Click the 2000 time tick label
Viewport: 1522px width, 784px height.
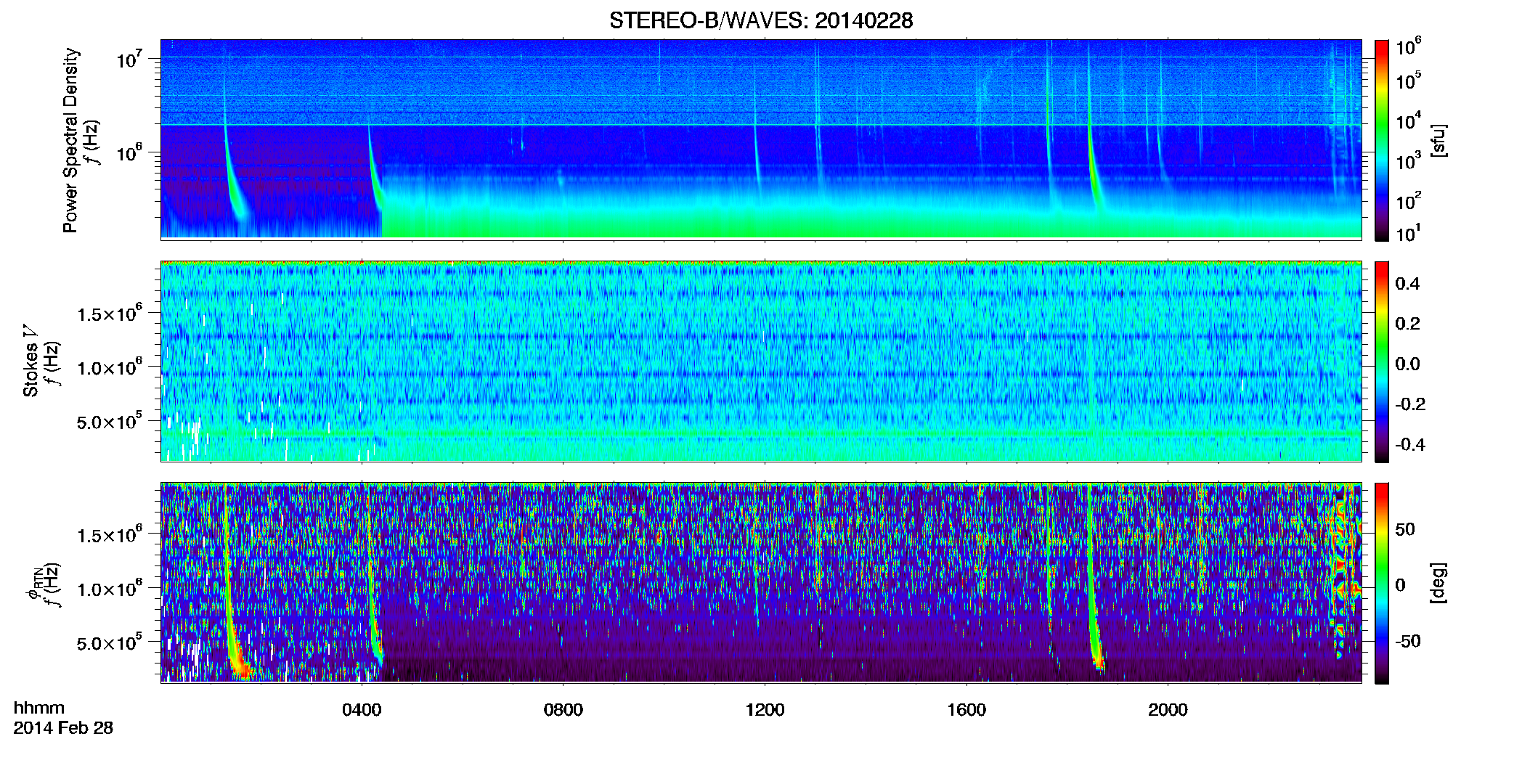click(x=1168, y=710)
